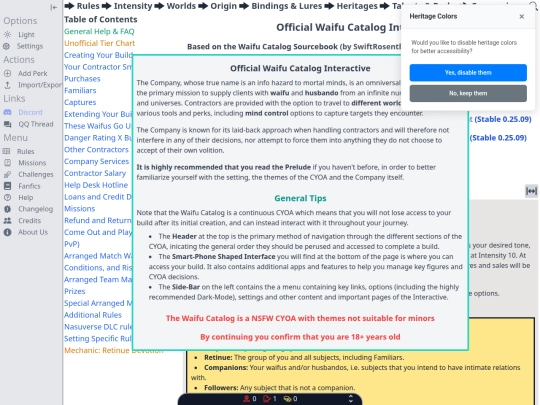Collapse the sidebar with the arrow icon

(53, 7)
